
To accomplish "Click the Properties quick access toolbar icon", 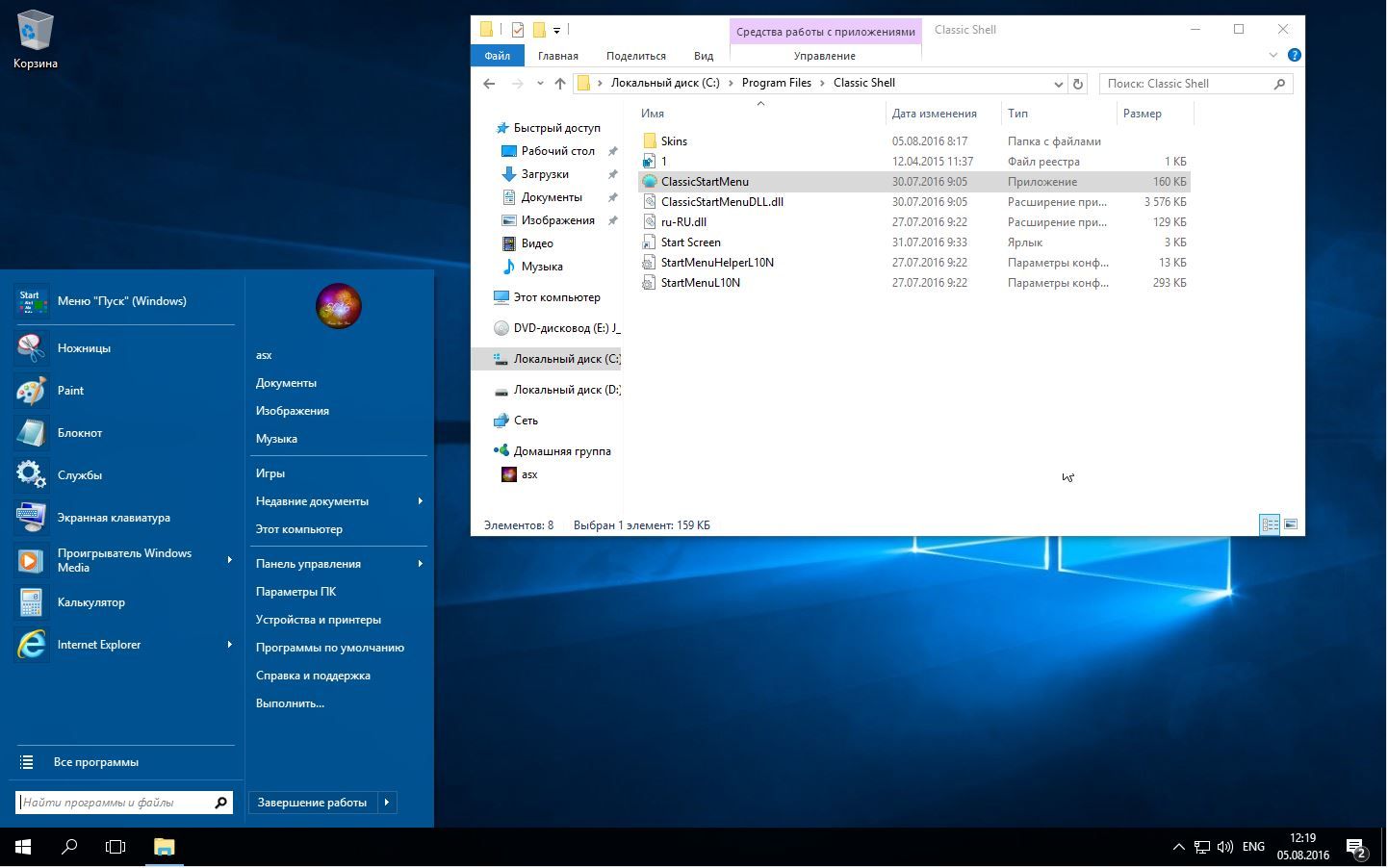I will click(518, 30).
